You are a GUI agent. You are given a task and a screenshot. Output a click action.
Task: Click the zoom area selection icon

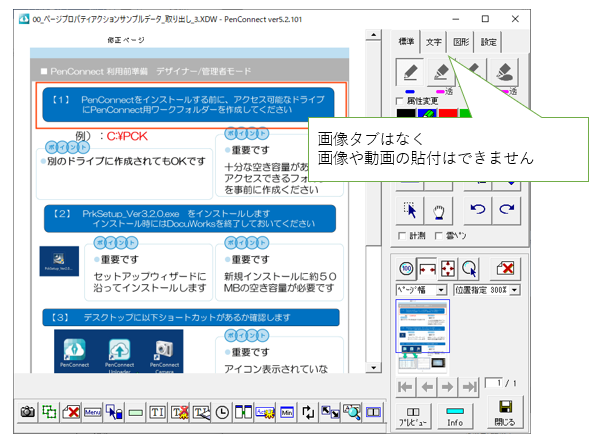[x=469, y=268]
